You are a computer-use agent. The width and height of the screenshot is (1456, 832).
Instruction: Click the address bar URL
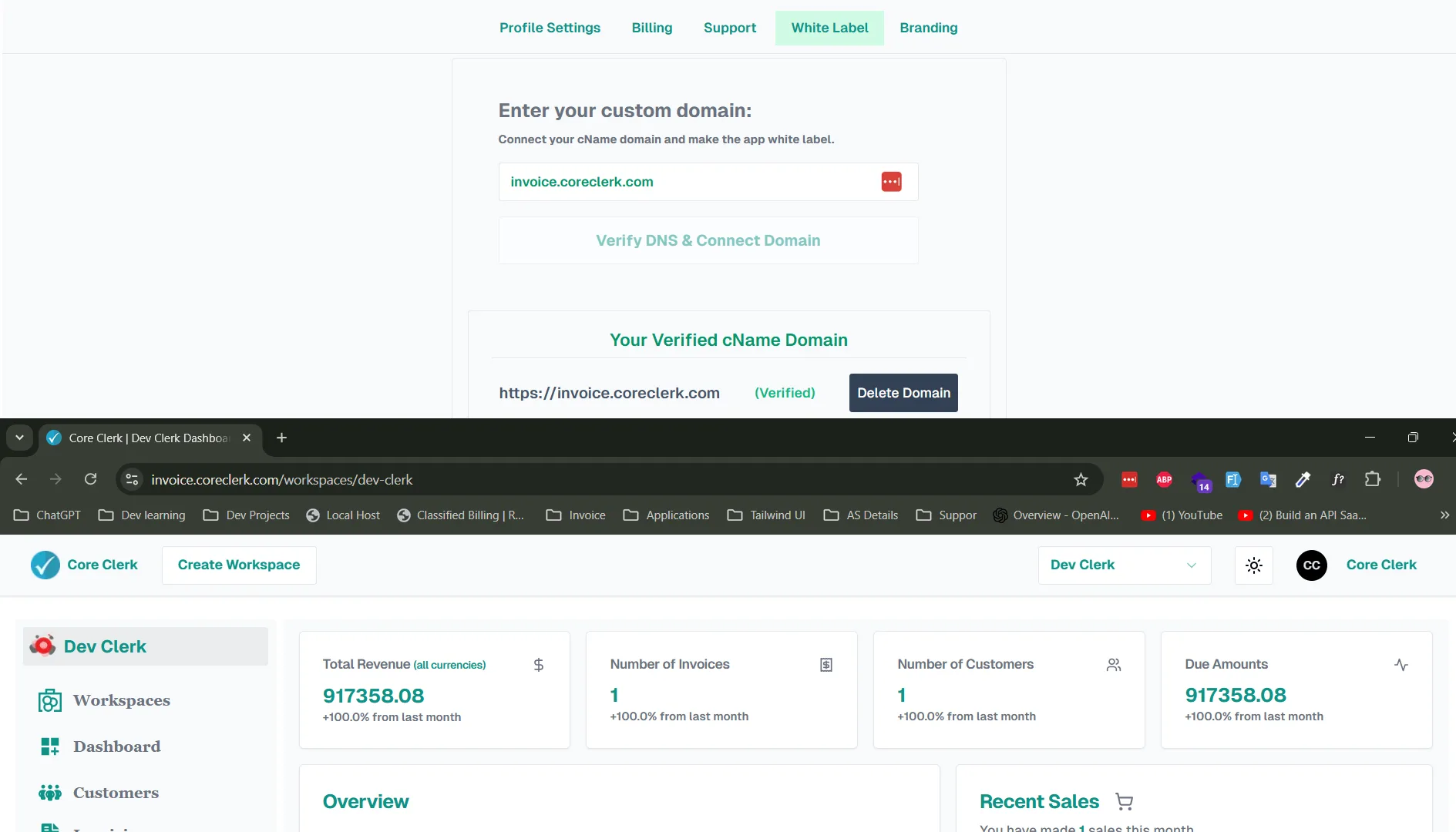click(x=282, y=480)
